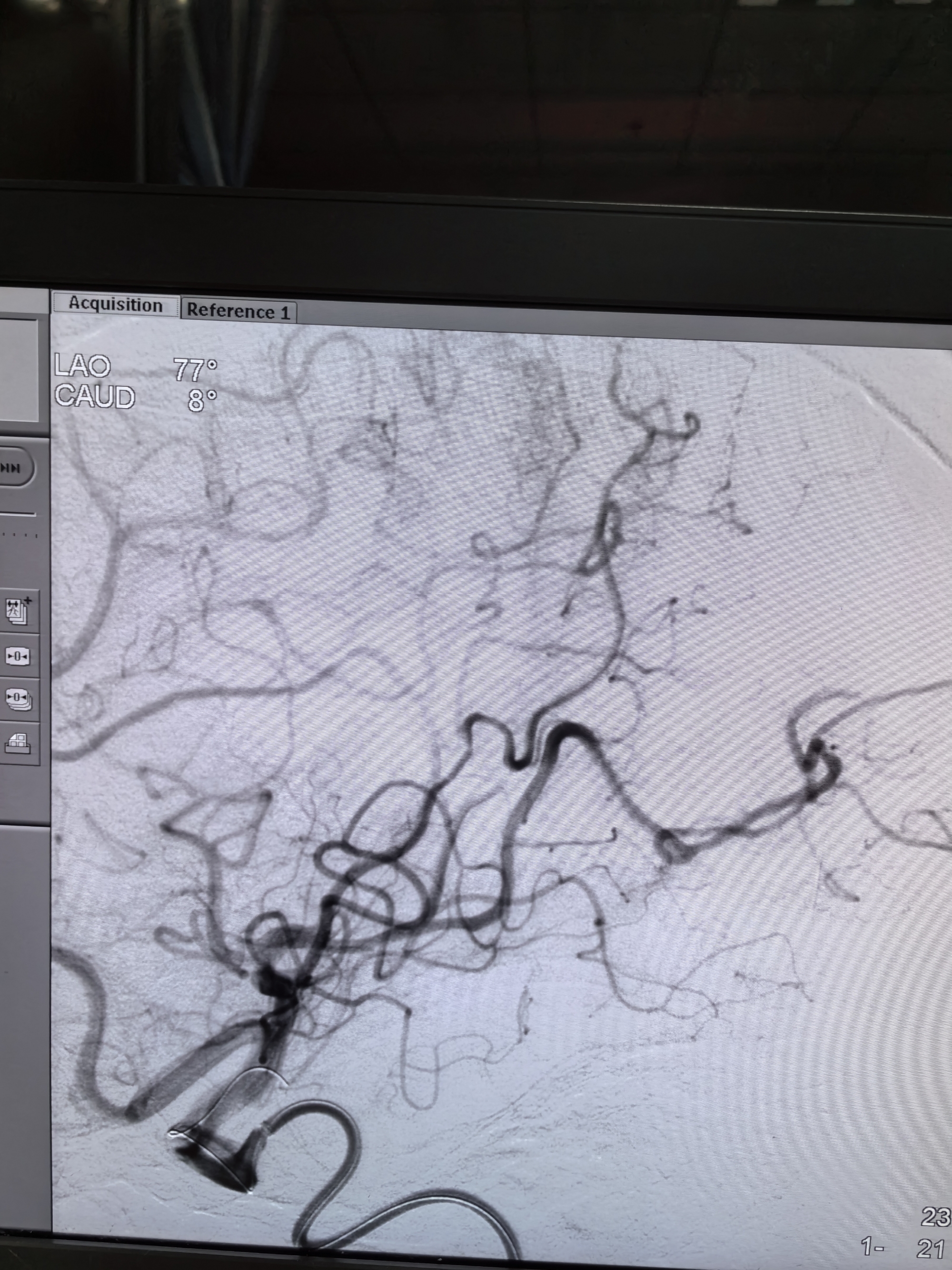Click the CAUD angle label
This screenshot has height=1270, width=952.
click(95, 397)
